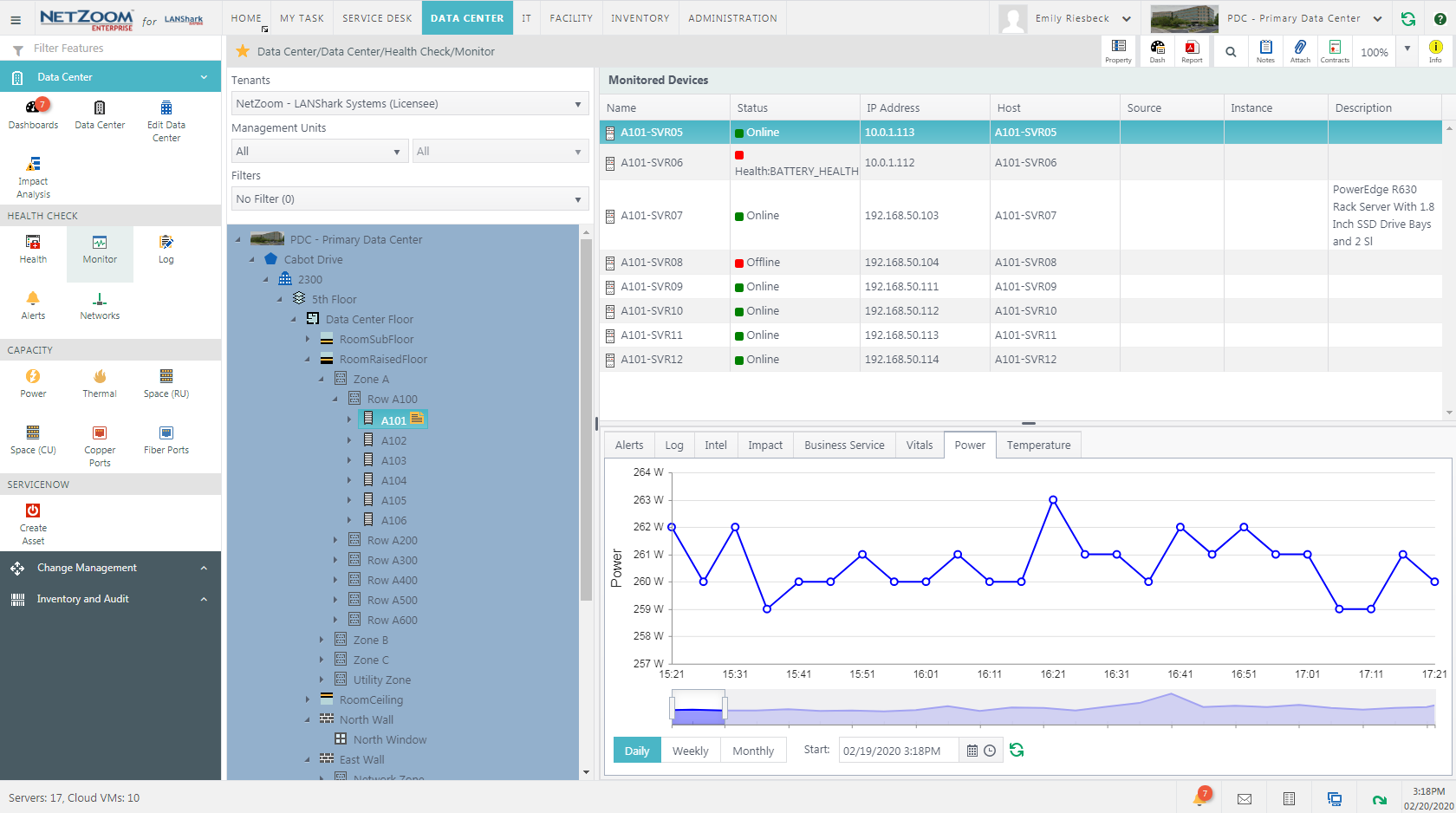
Task: Click the chart range selector left handle
Action: tap(672, 708)
